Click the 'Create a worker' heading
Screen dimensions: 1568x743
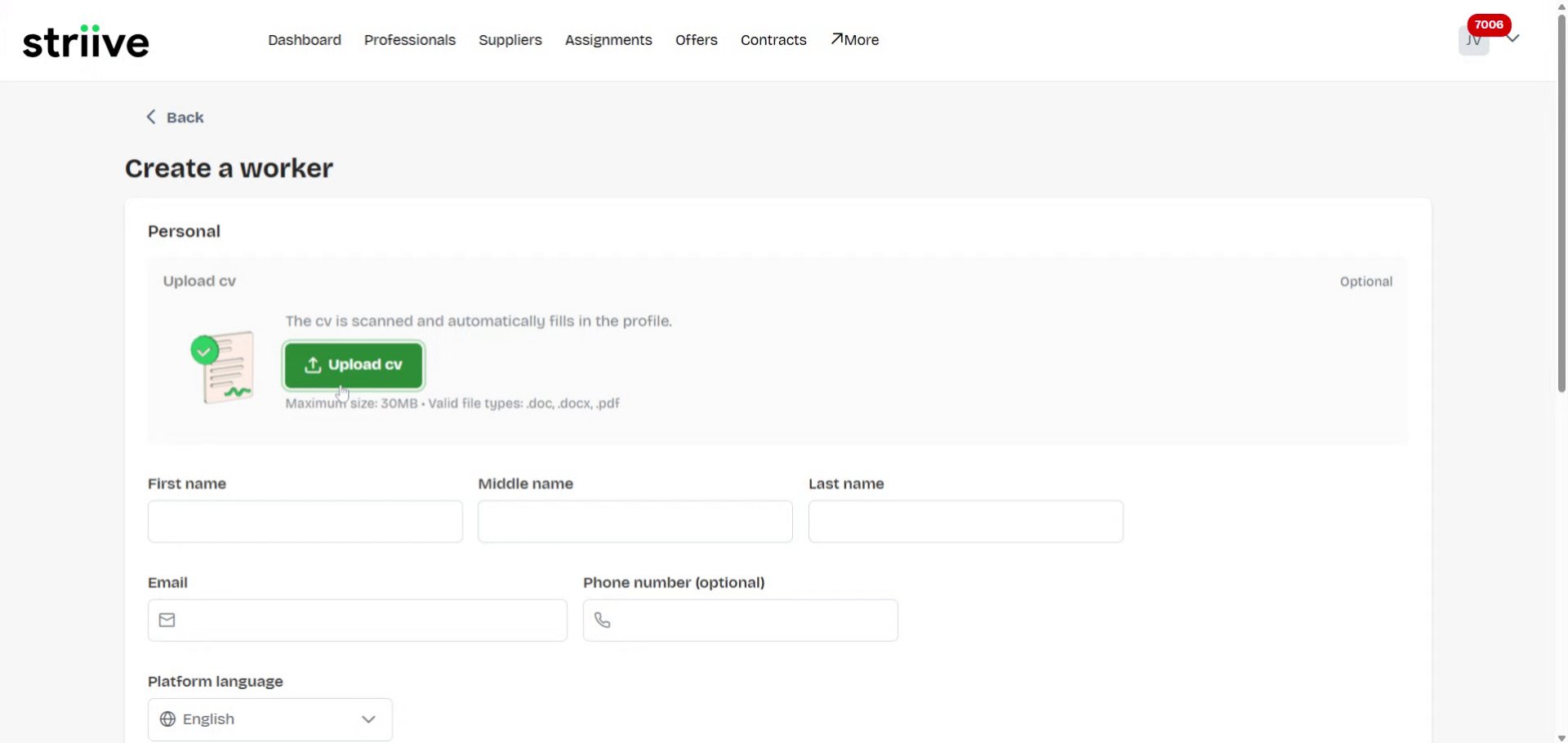(229, 168)
